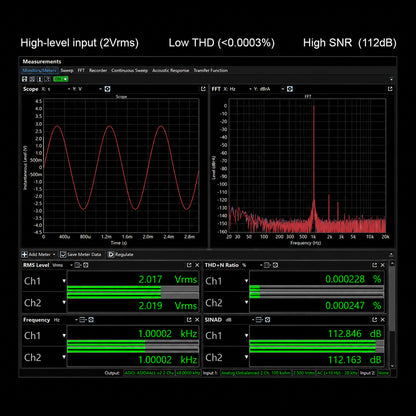Open FFT X axis Hz dropdown
The height and width of the screenshot is (416, 416).
pyautogui.click(x=250, y=89)
